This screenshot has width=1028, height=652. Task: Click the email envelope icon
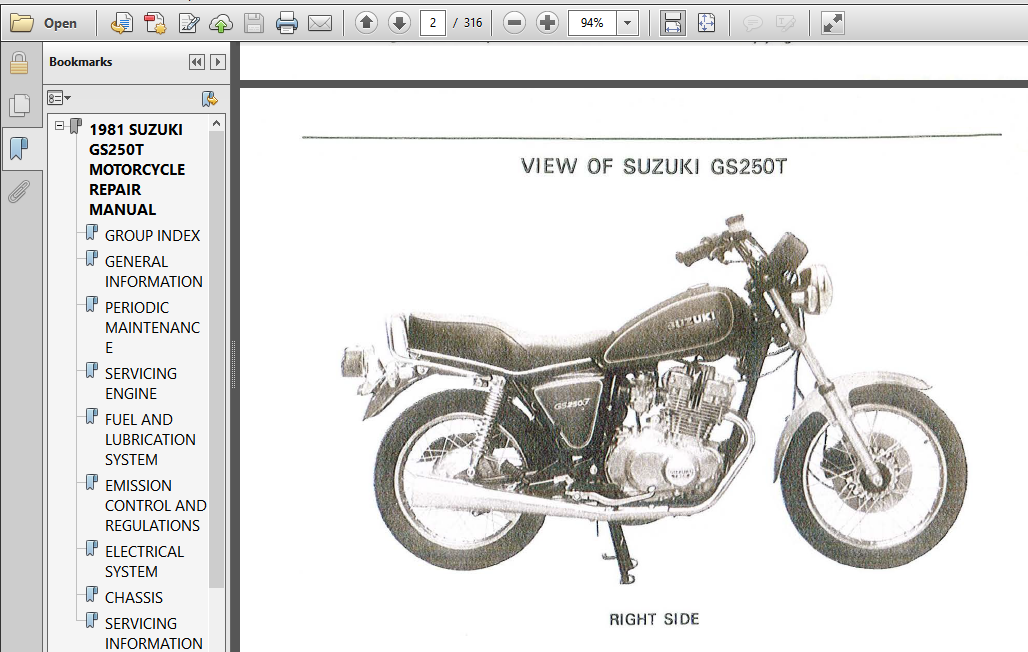tap(320, 24)
